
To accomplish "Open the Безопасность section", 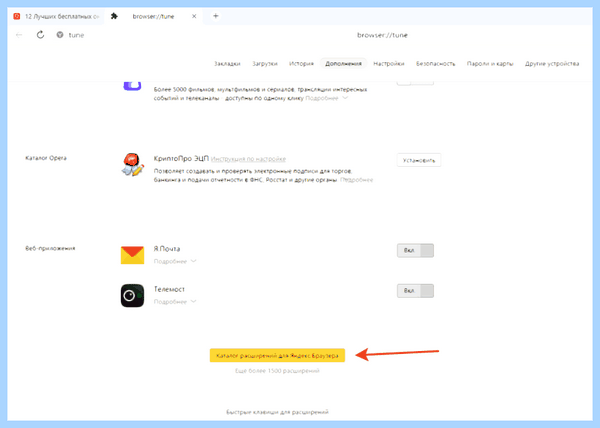I will coord(435,63).
